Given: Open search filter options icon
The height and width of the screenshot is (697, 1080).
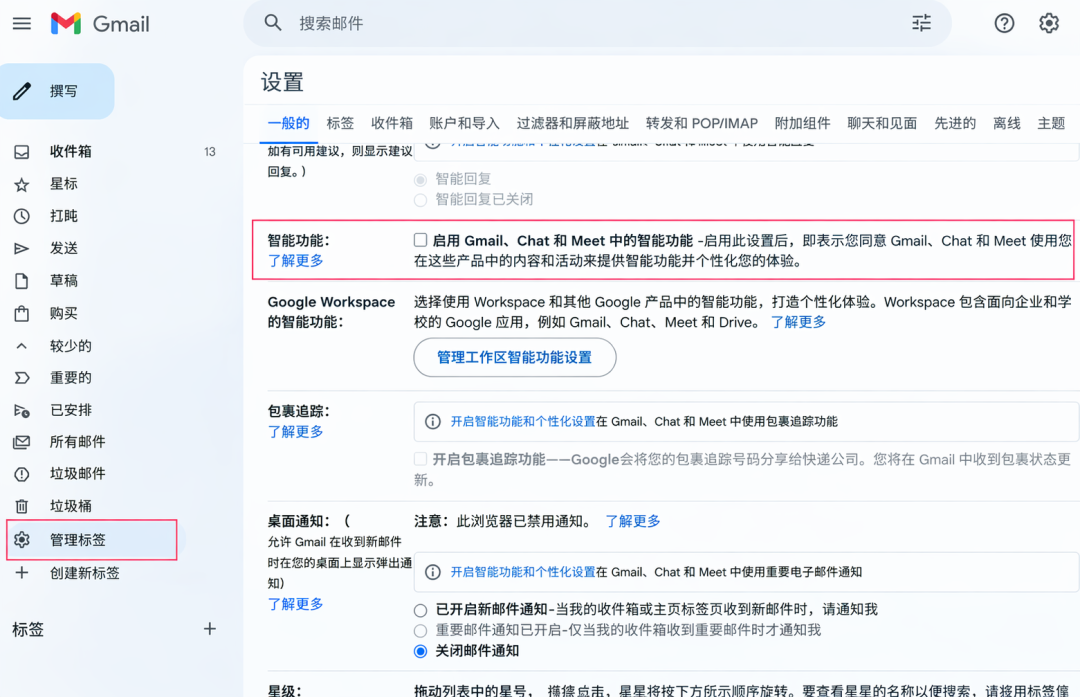Looking at the screenshot, I should (921, 23).
